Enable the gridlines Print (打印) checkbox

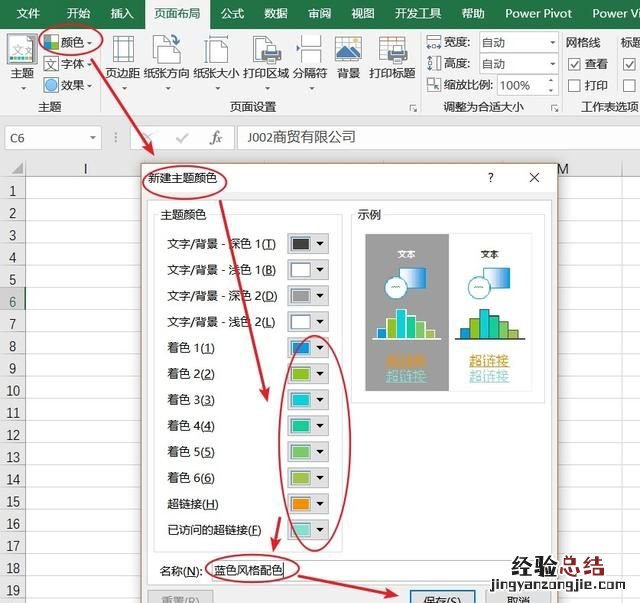574,86
